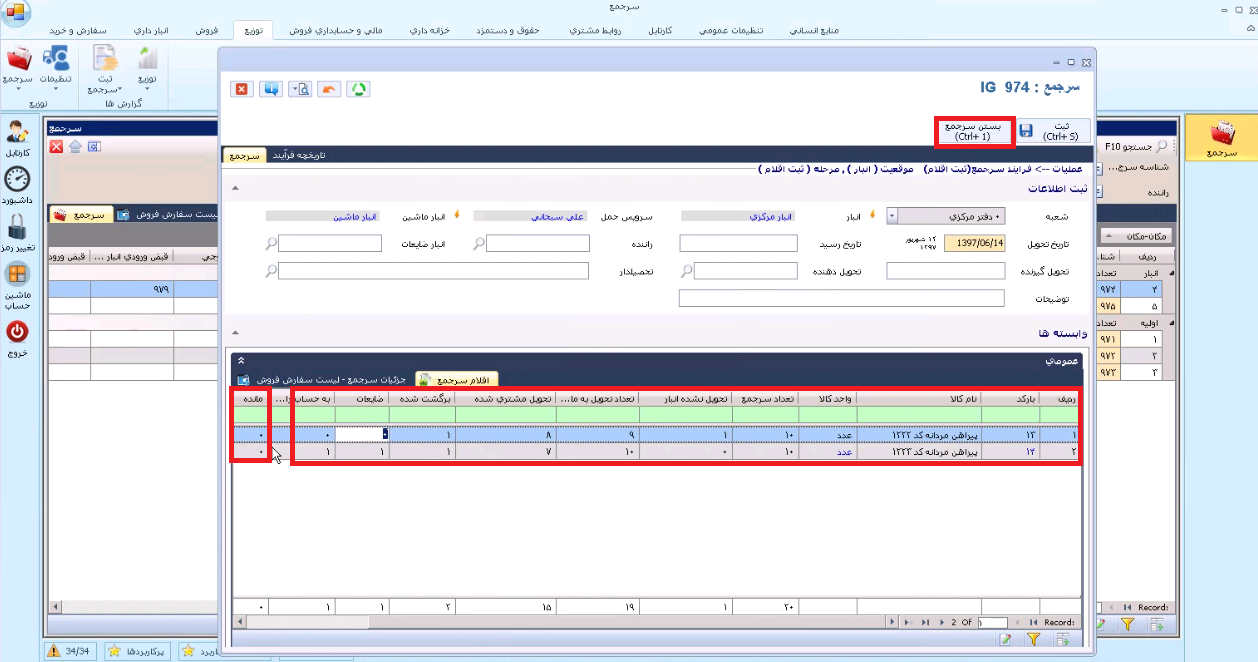Click the توضیحات description input field

coord(841,298)
